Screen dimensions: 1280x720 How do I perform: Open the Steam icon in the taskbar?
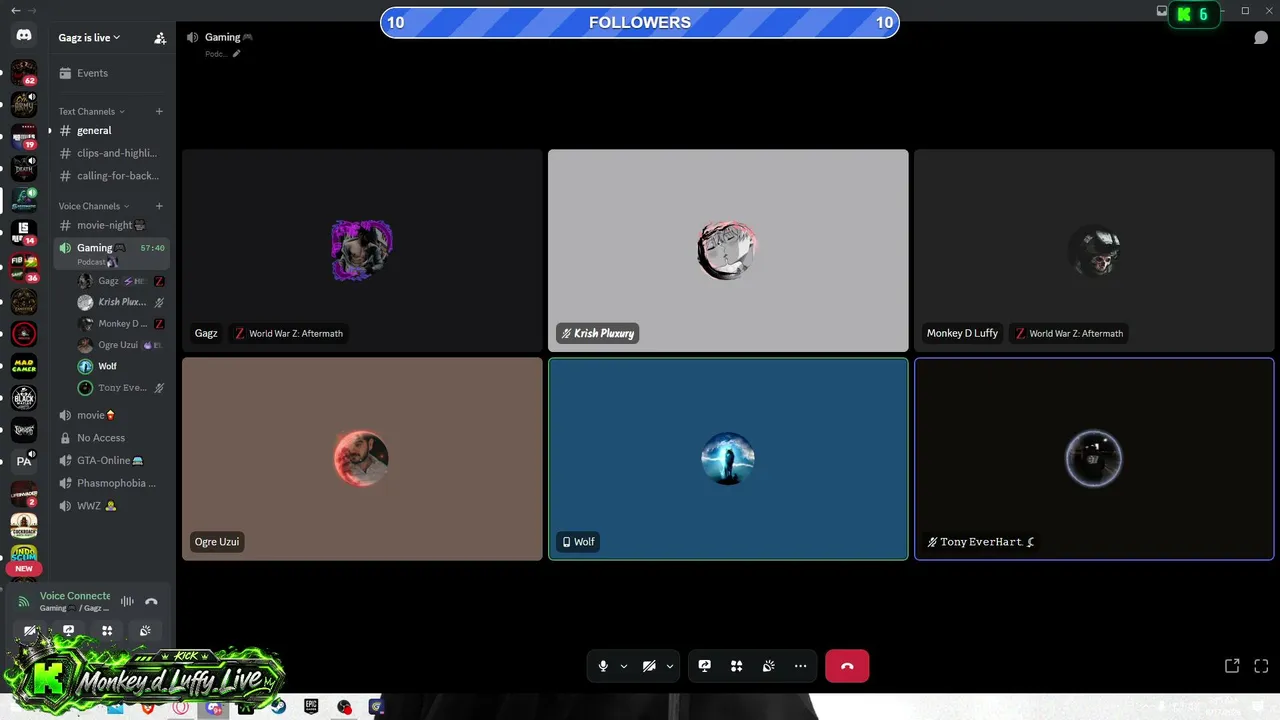pyautogui.click(x=278, y=707)
